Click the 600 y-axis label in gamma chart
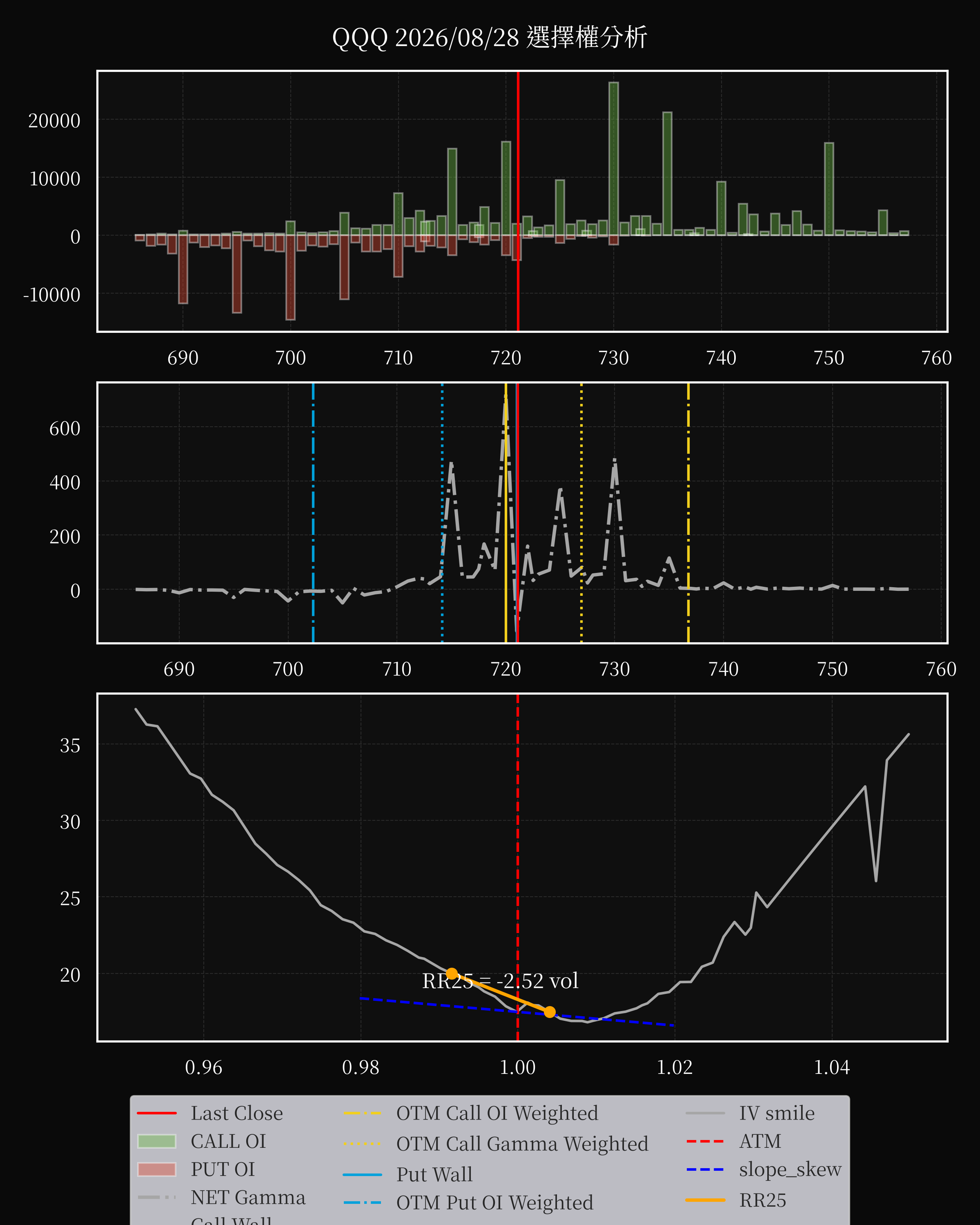 point(65,428)
